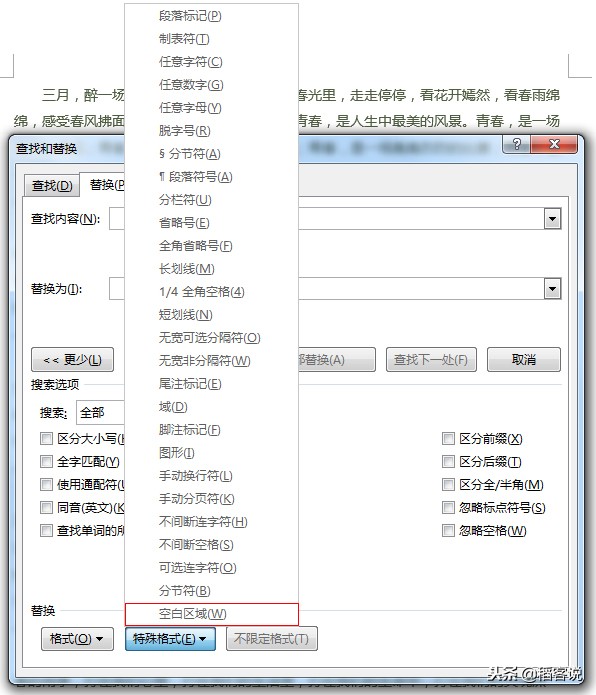The height and width of the screenshot is (695, 596).
Task: Toggle the 忽略空格 checkbox
Action: pos(448,531)
